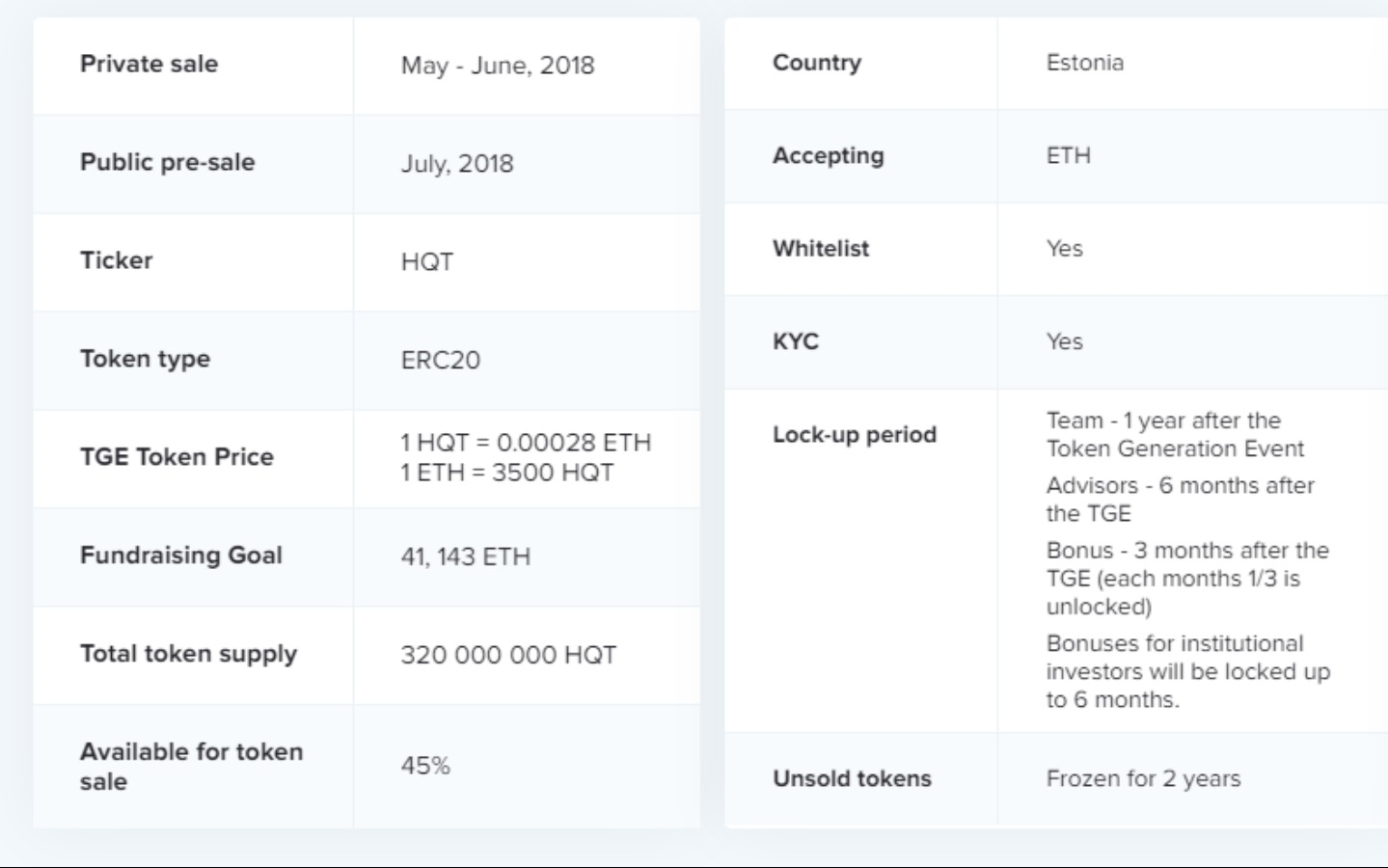Click the "Frozen for 2 years" value
1388x868 pixels.
click(1143, 778)
